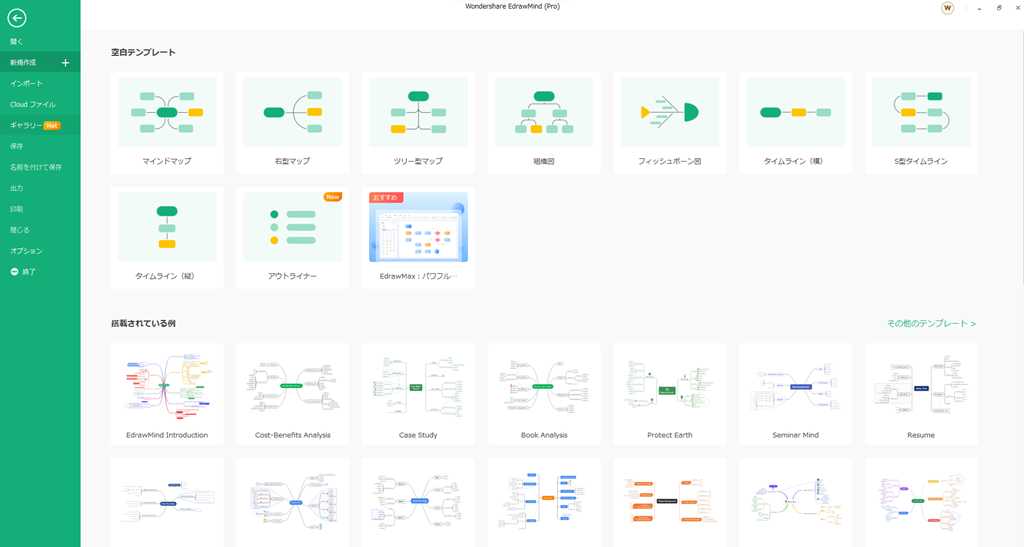Select the マインドマップ blank template
Image resolution: width=1024 pixels, height=547 pixels.
167,123
